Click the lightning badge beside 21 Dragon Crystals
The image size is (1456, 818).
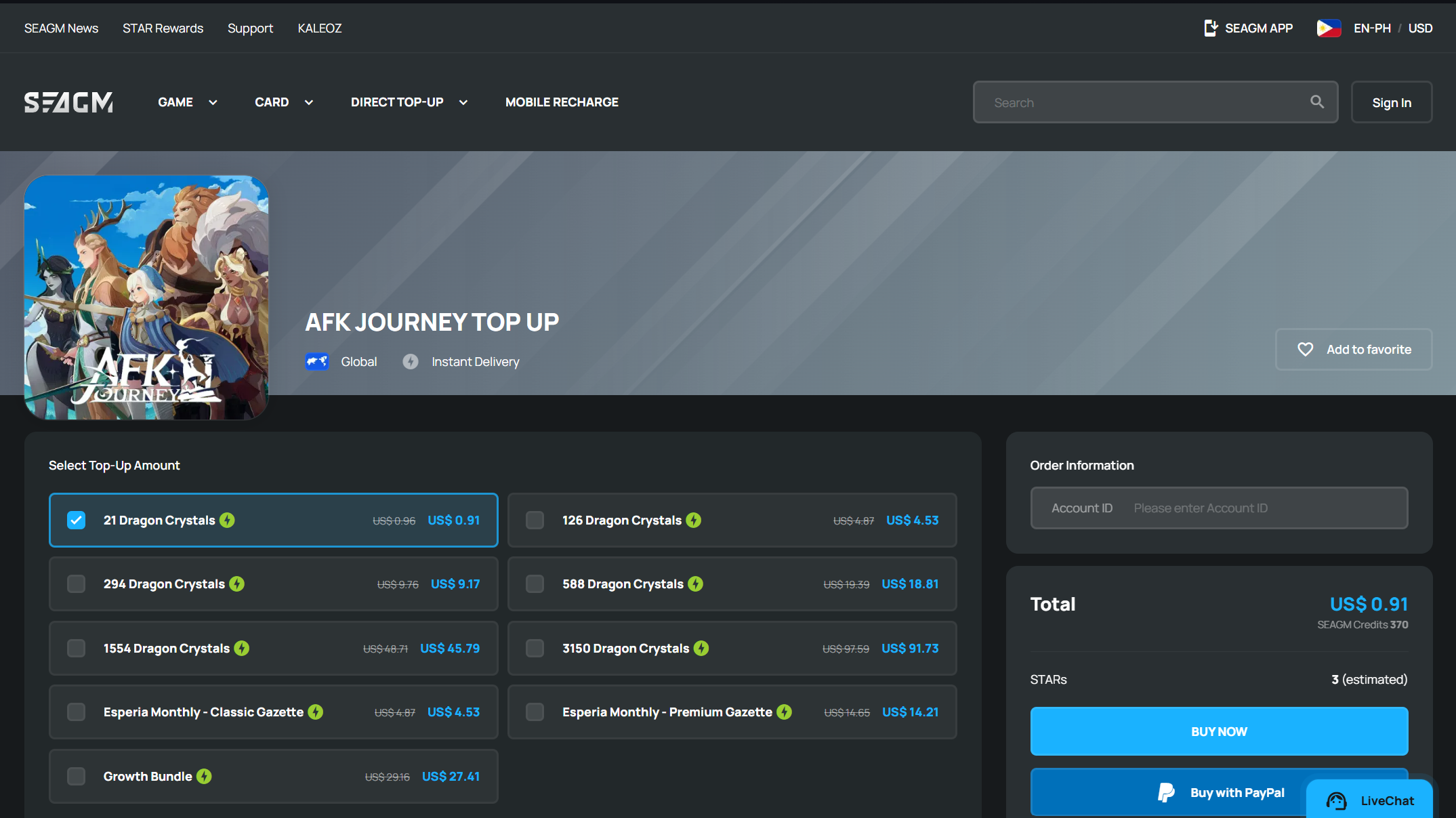(227, 520)
